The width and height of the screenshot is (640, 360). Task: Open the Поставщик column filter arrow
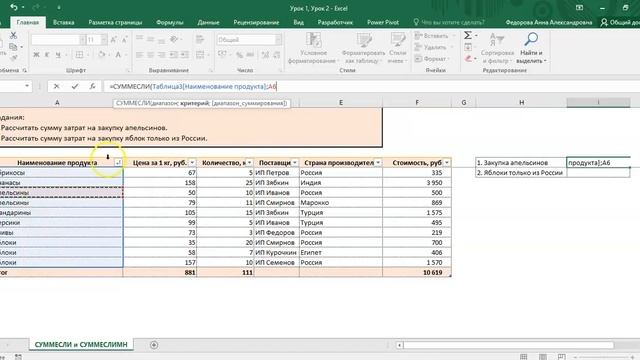[295, 162]
